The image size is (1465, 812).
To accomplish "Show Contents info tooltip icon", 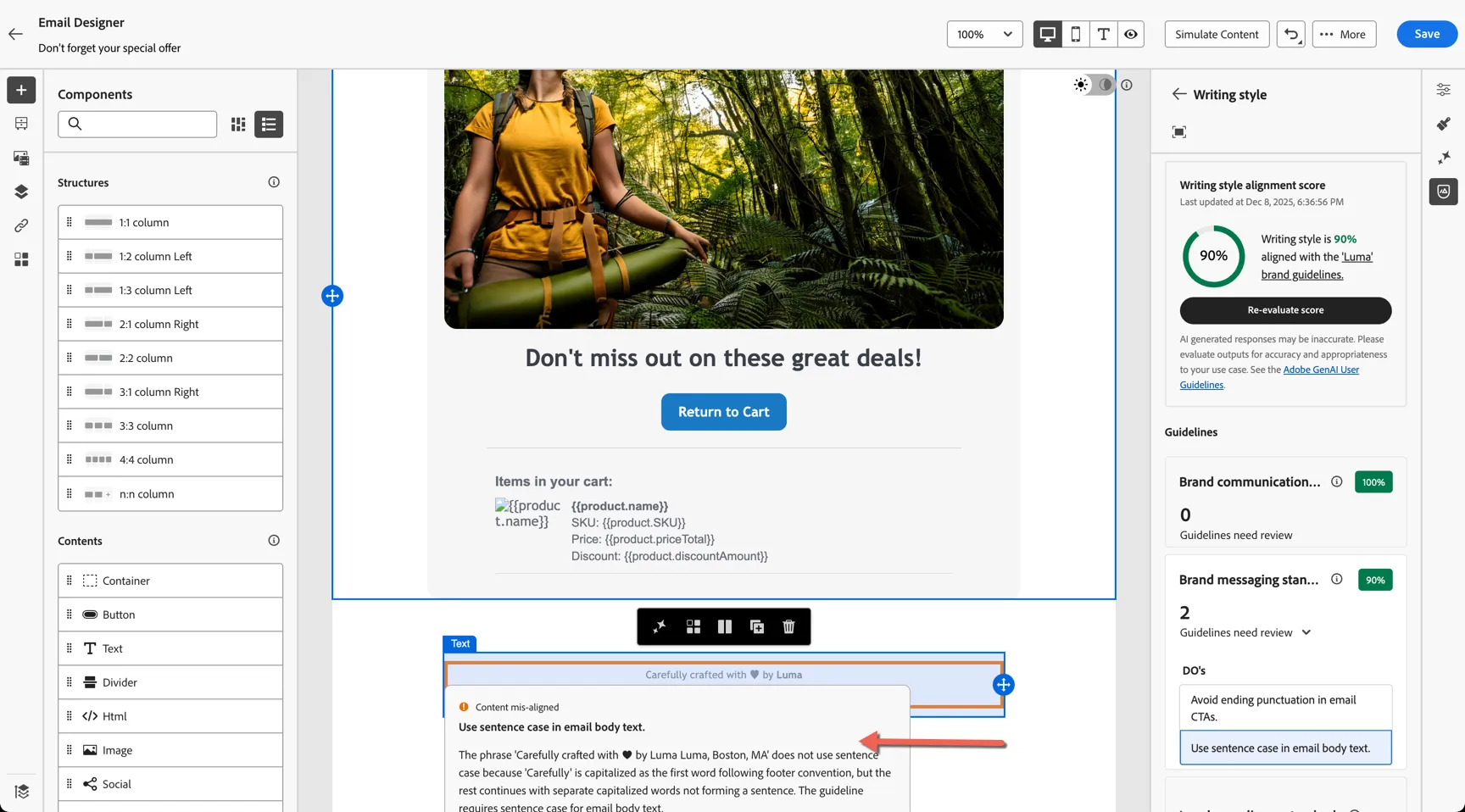I will [274, 541].
